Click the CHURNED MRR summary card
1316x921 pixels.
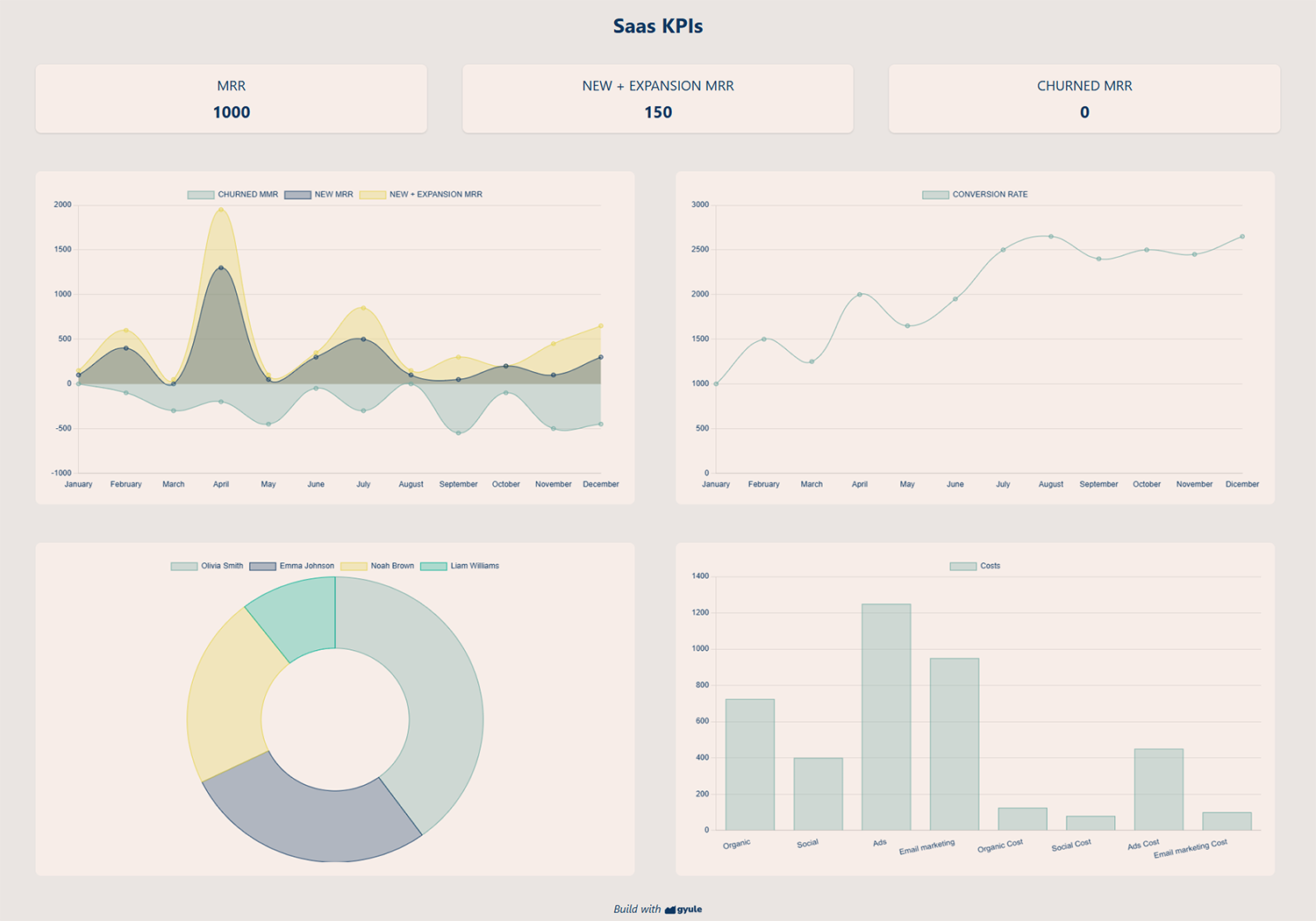pos(1084,99)
